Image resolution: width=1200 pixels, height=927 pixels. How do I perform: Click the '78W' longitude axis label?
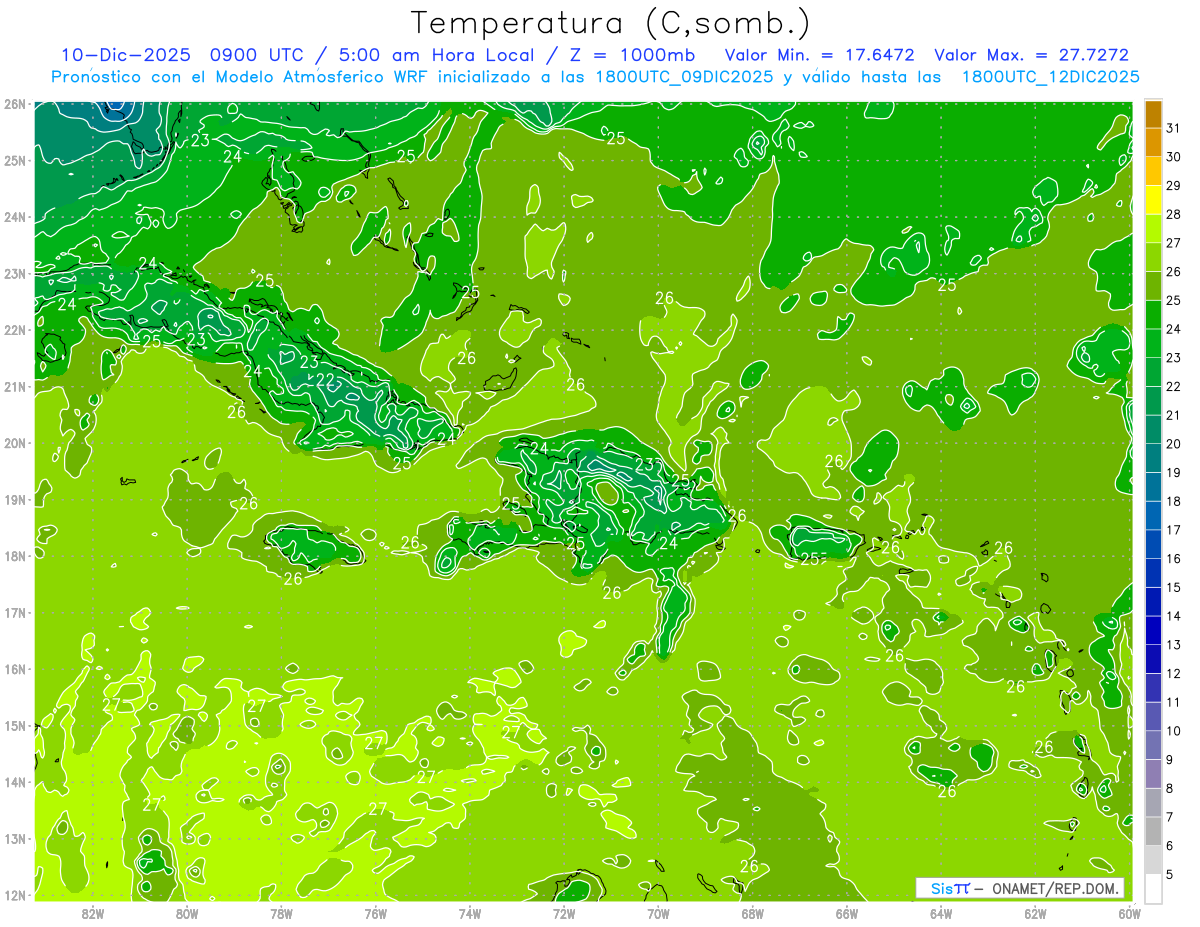point(281,913)
